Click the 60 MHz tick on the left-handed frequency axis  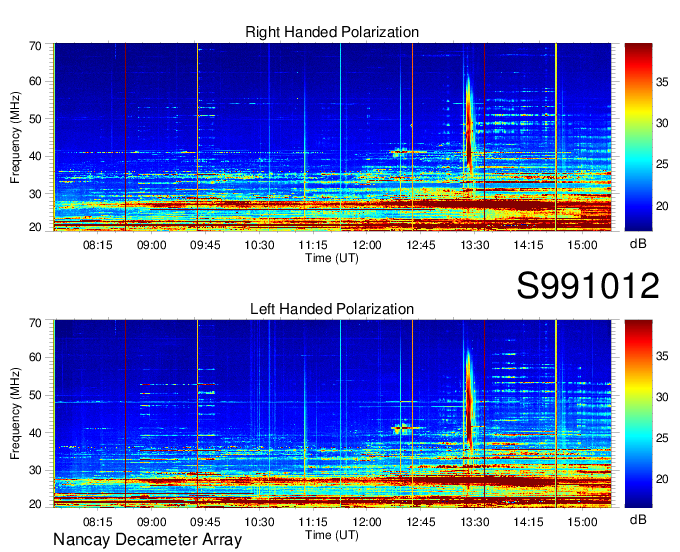pyautogui.click(x=36, y=357)
